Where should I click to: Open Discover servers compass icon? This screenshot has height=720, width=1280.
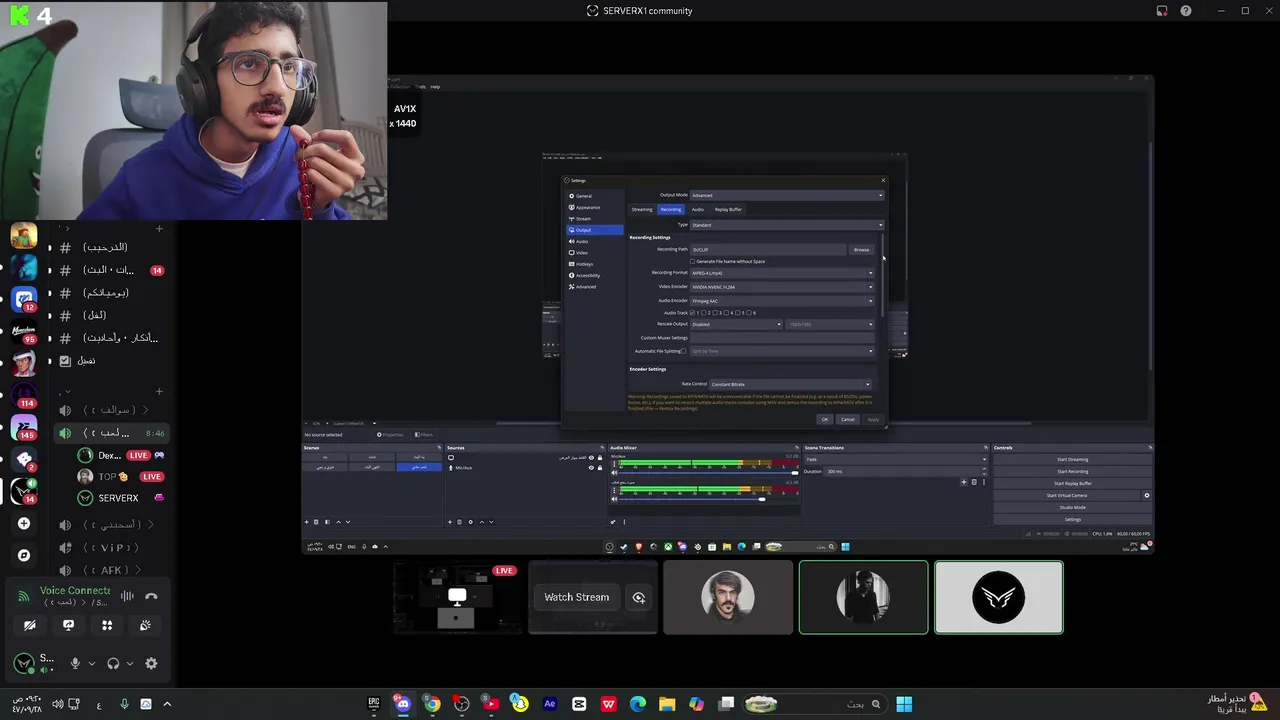click(x=24, y=555)
